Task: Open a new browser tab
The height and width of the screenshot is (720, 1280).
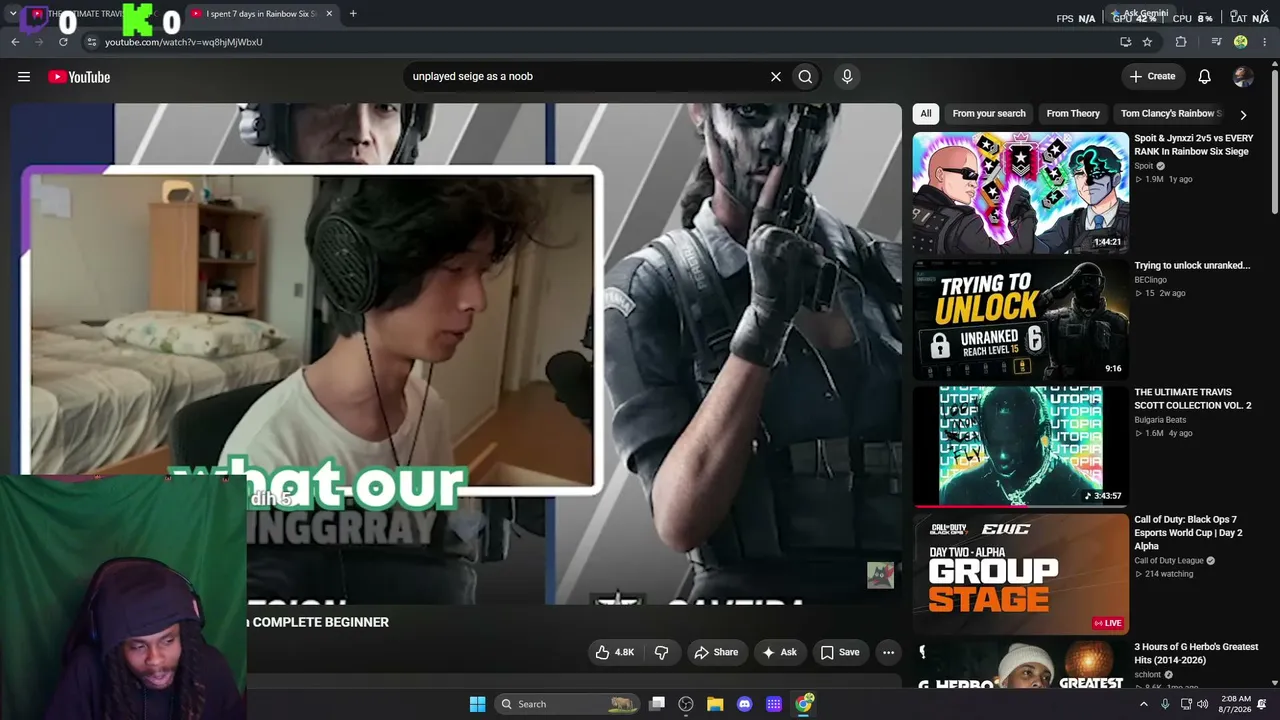Action: (353, 14)
